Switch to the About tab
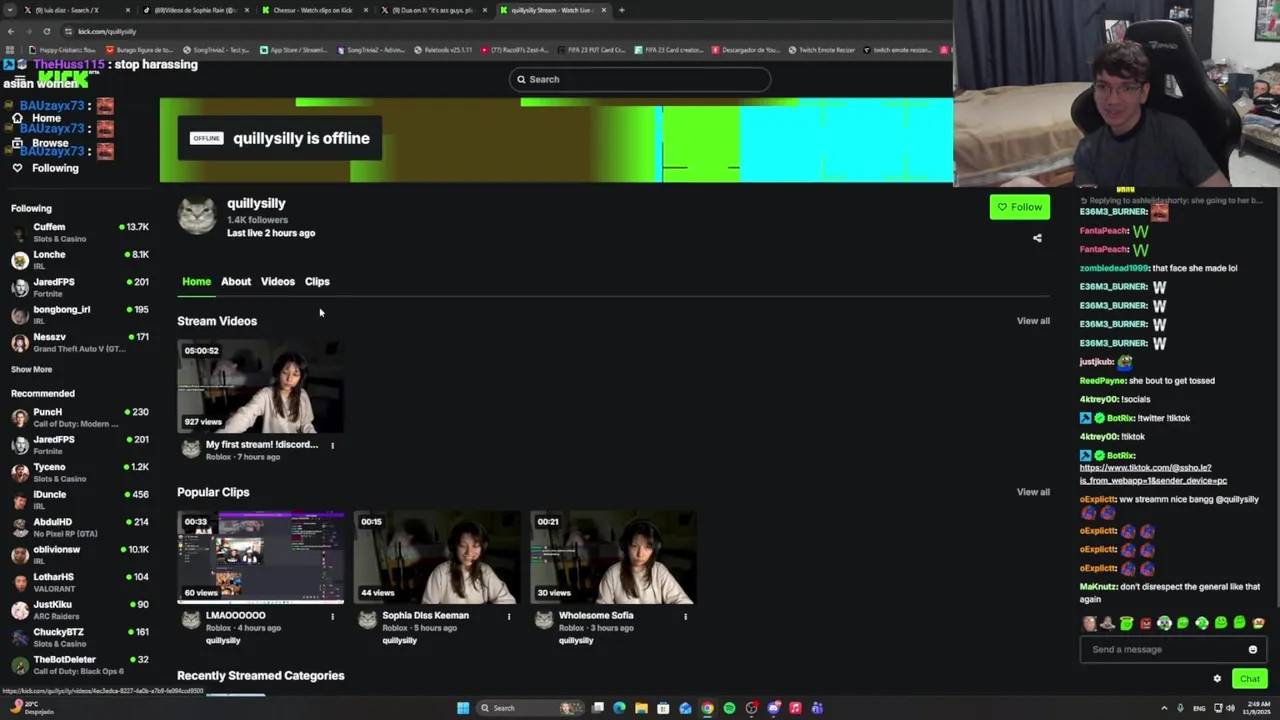 pos(236,282)
